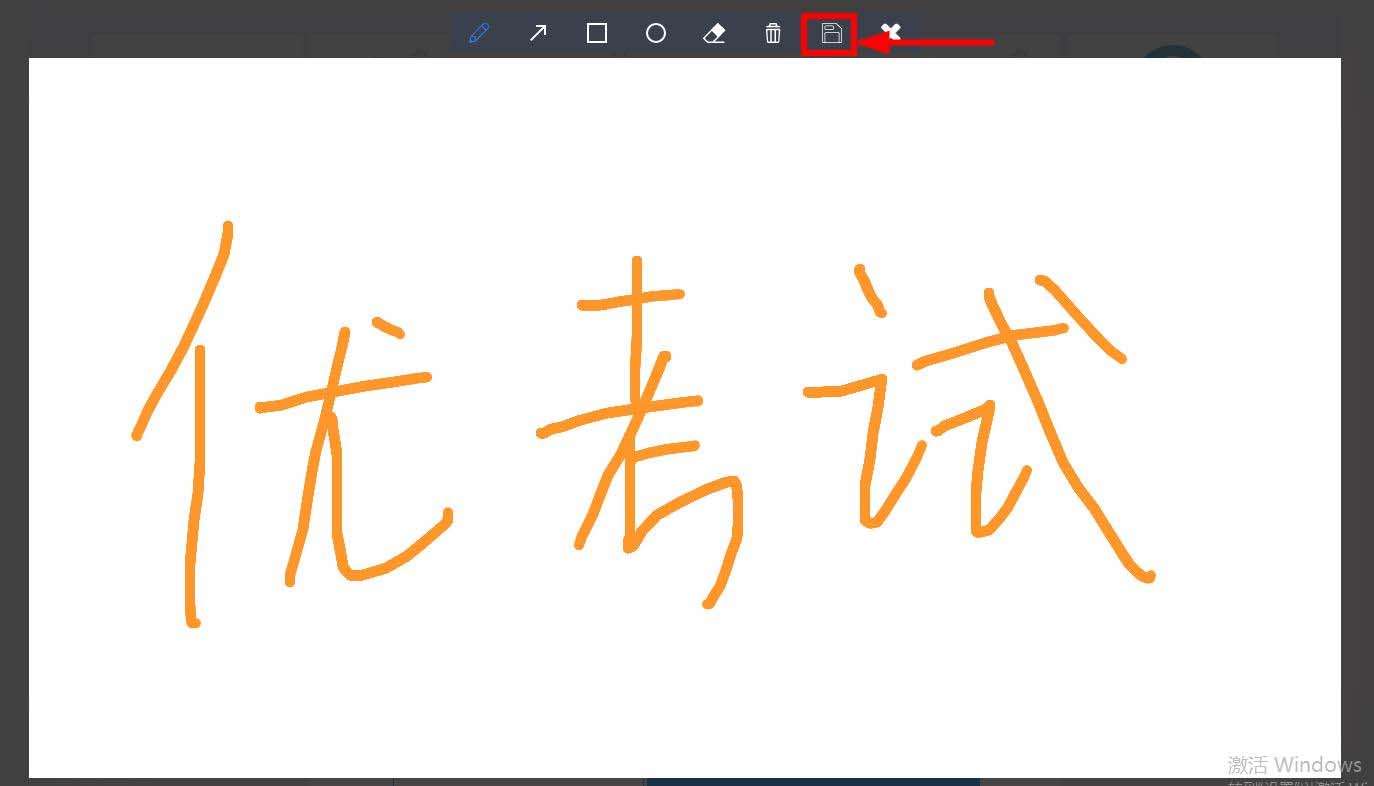This screenshot has width=1374, height=786.
Task: Select the Arrow annotation tool
Action: point(537,32)
